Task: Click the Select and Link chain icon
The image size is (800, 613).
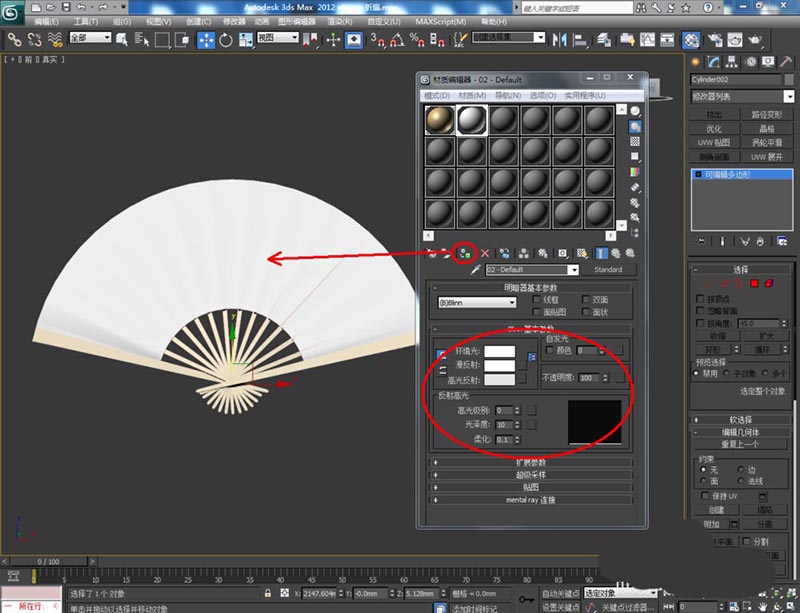Action: pyautogui.click(x=15, y=40)
